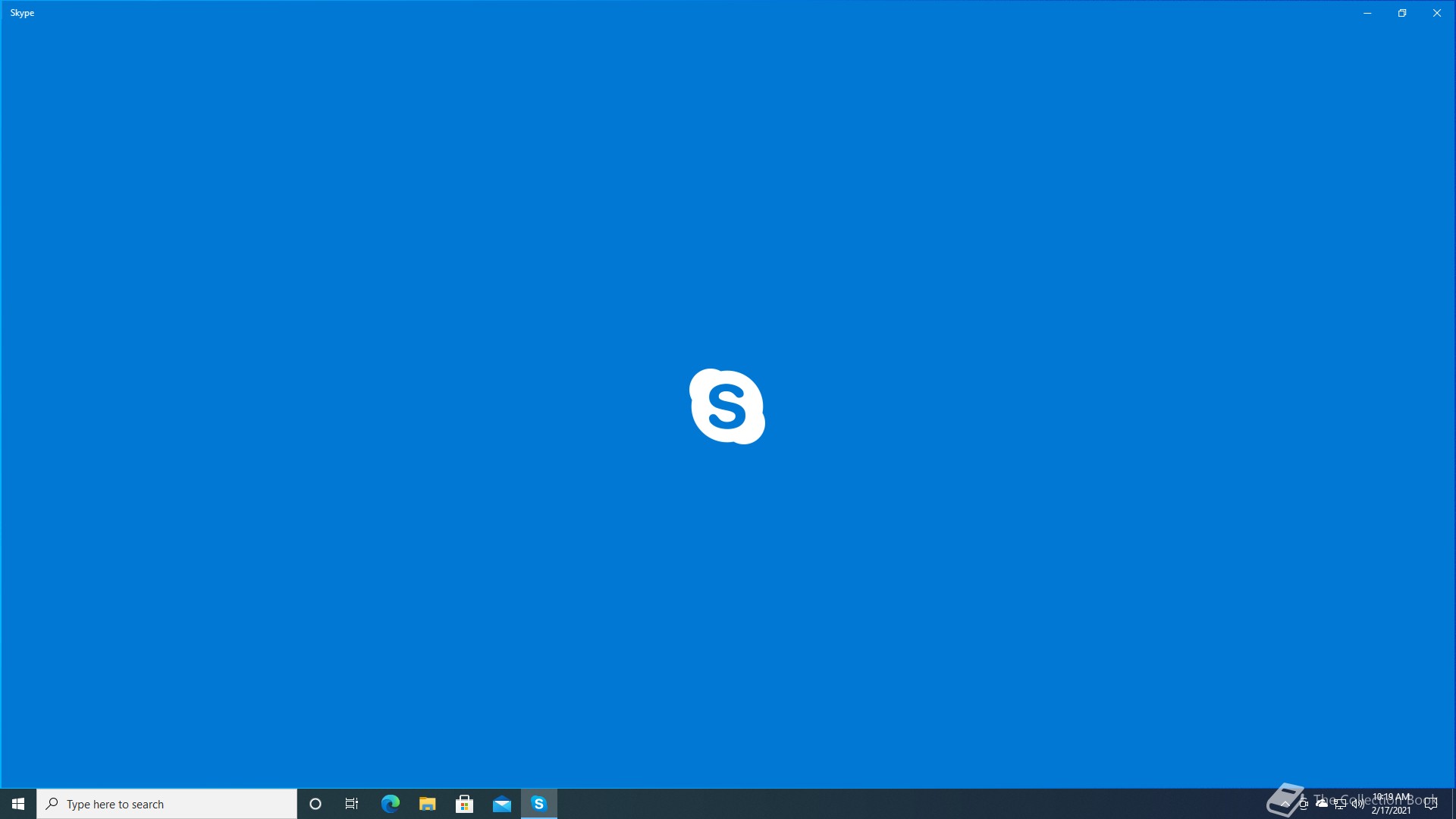Close the Skype window

coord(1437,13)
